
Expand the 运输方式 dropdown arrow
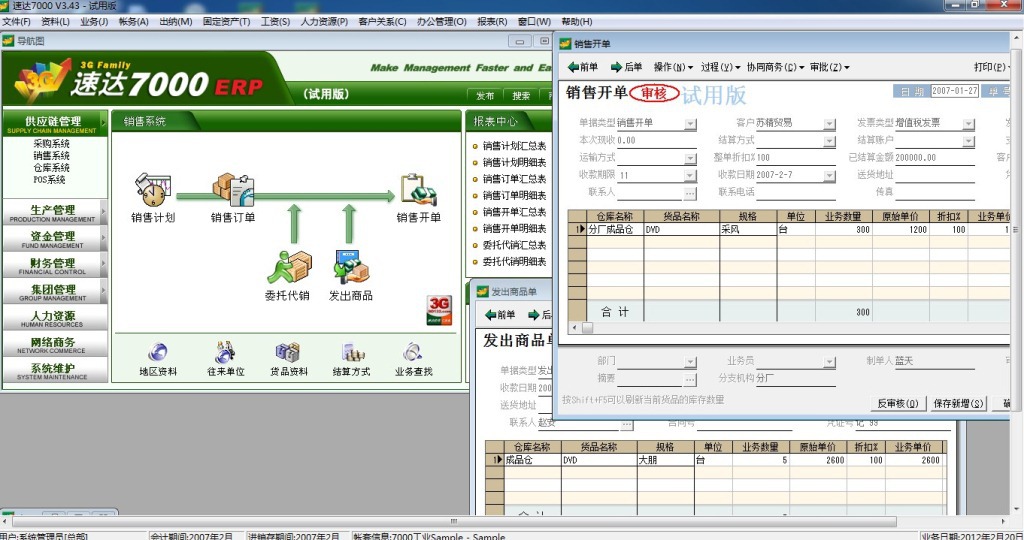[690, 159]
